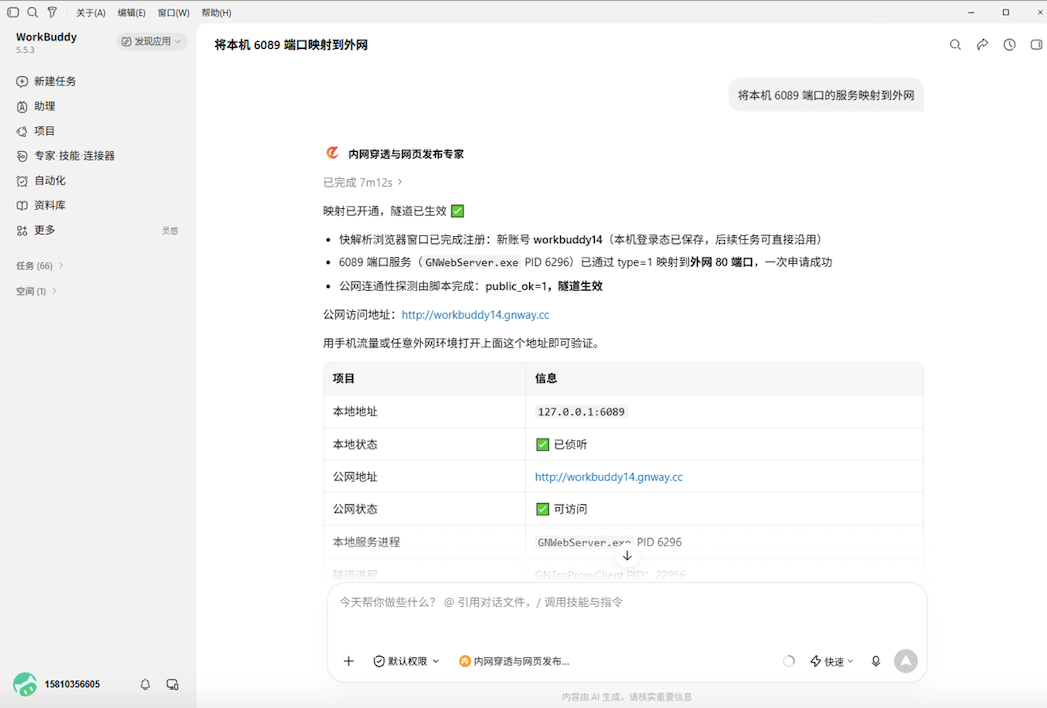
Task: Jump to the bottom with the down arrow
Action: [627, 556]
